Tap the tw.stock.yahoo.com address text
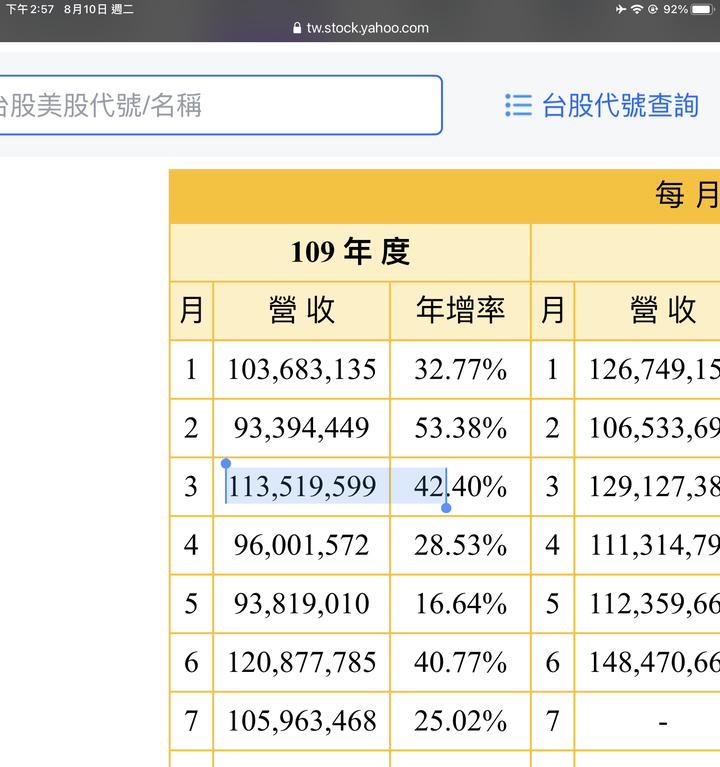 (x=367, y=28)
